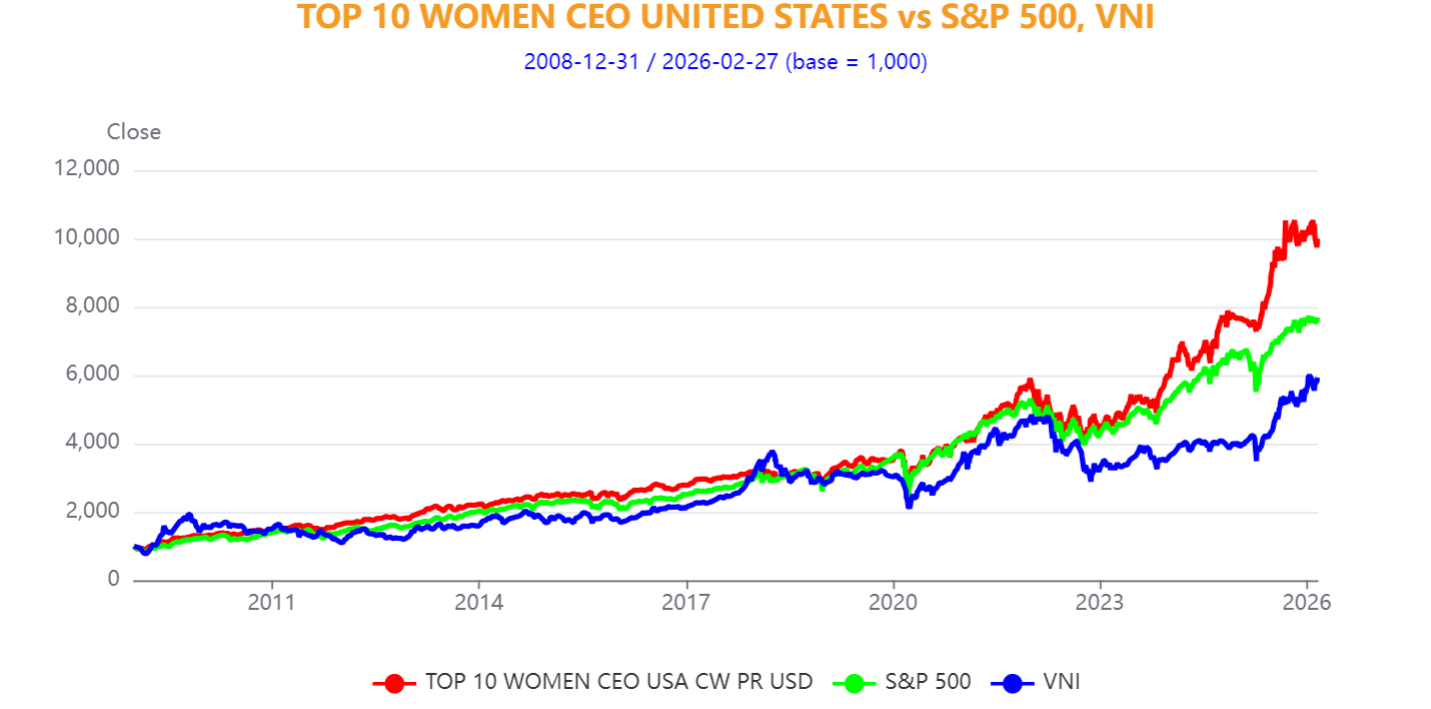Click the 8,000 y-axis tick label
The width and height of the screenshot is (1431, 709).
click(91, 306)
